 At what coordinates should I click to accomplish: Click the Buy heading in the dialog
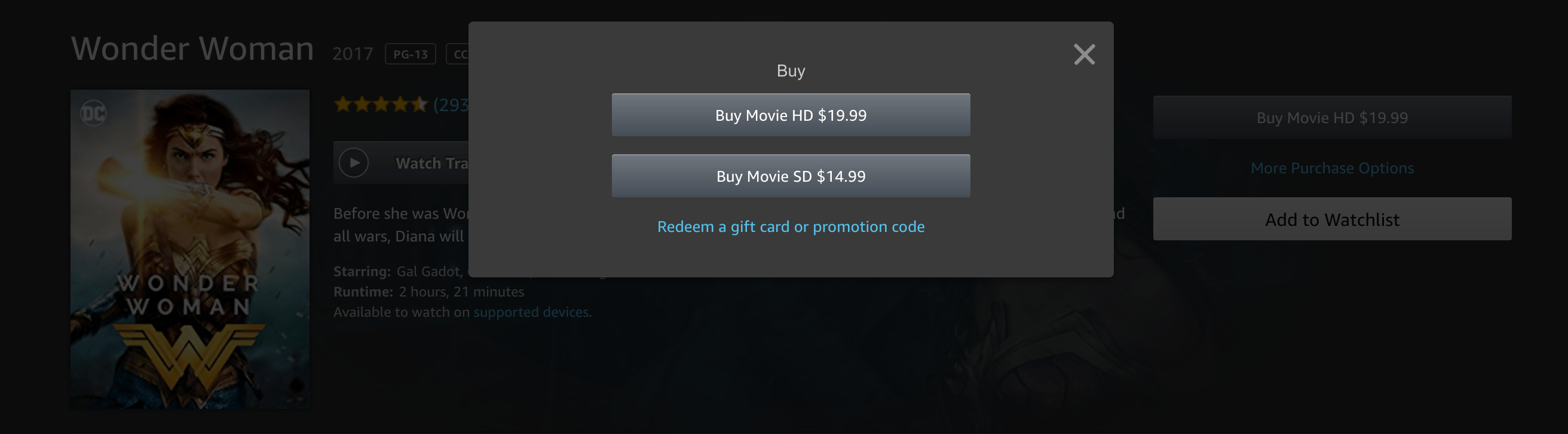click(x=791, y=71)
